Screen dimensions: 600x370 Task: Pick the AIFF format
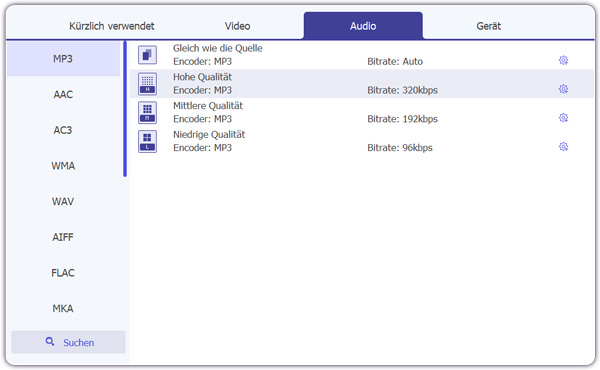(64, 237)
